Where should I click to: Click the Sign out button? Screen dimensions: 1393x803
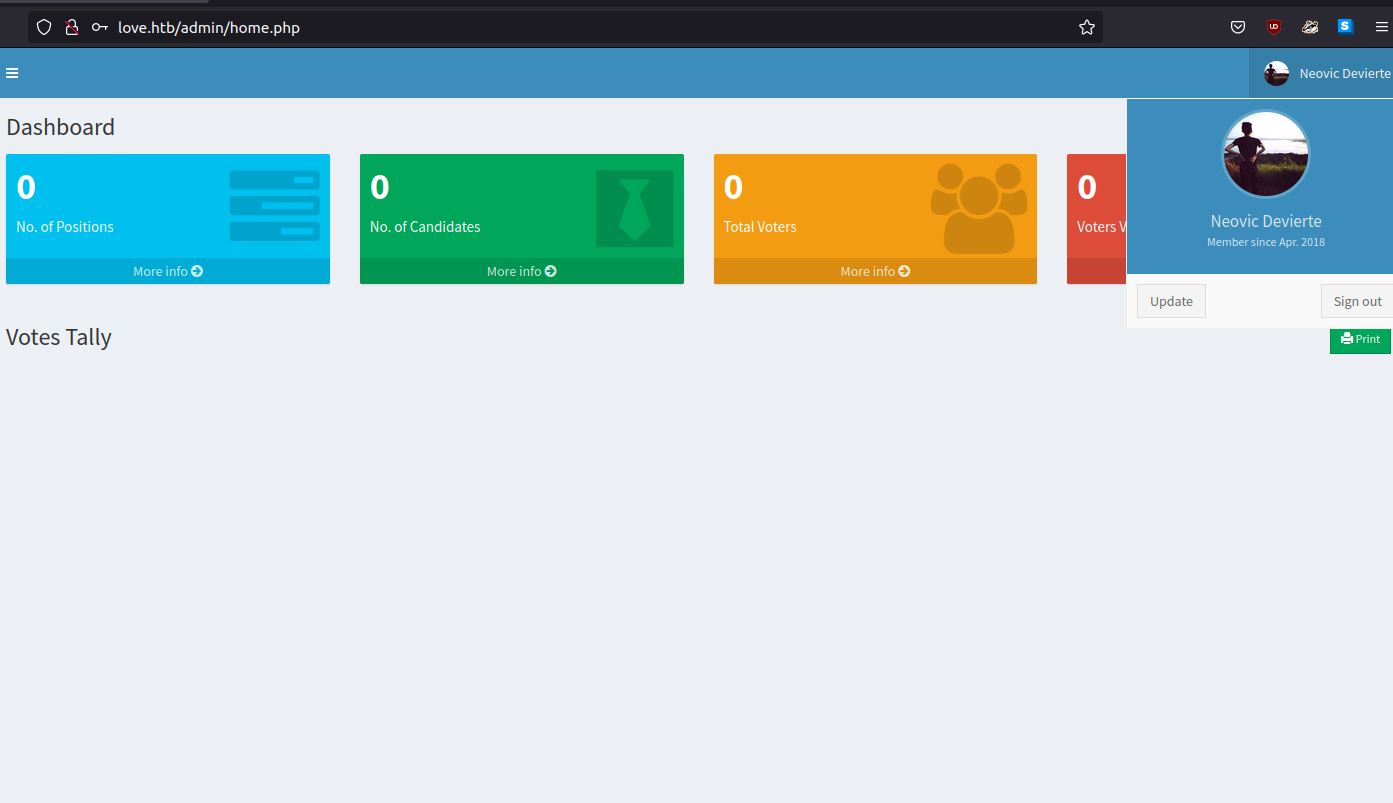(x=1357, y=301)
